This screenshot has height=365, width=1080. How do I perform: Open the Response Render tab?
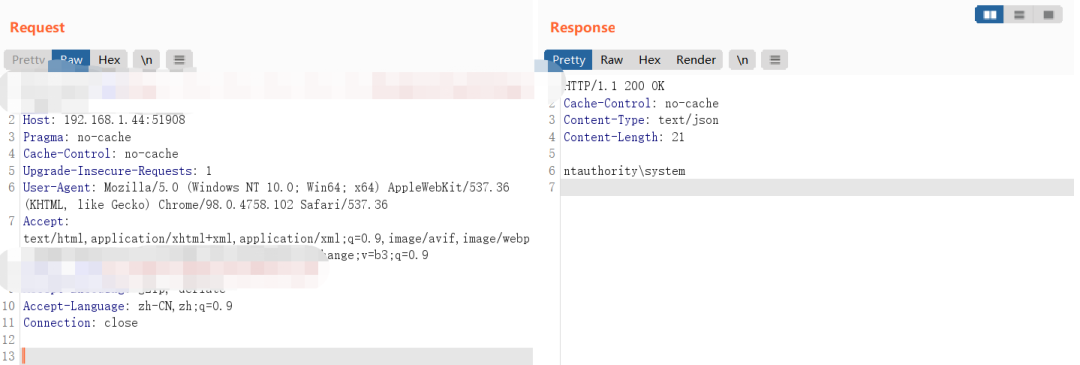click(x=696, y=60)
